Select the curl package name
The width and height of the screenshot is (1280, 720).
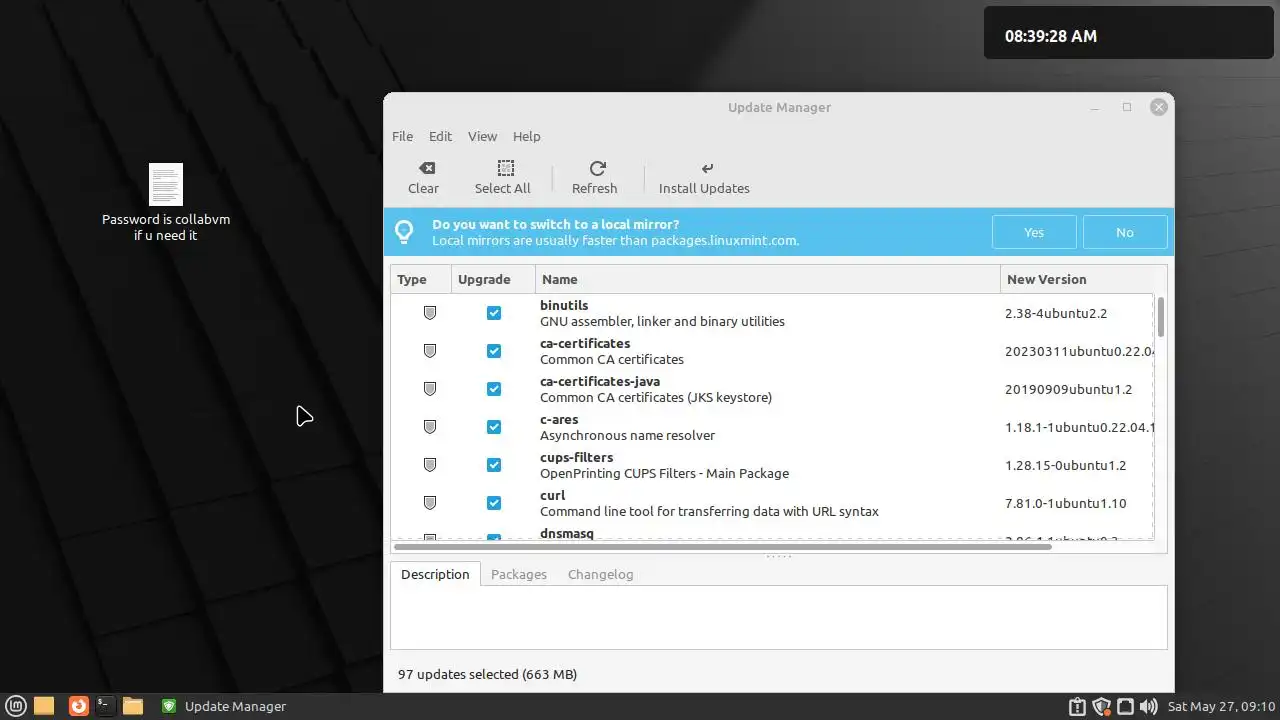pyautogui.click(x=553, y=495)
